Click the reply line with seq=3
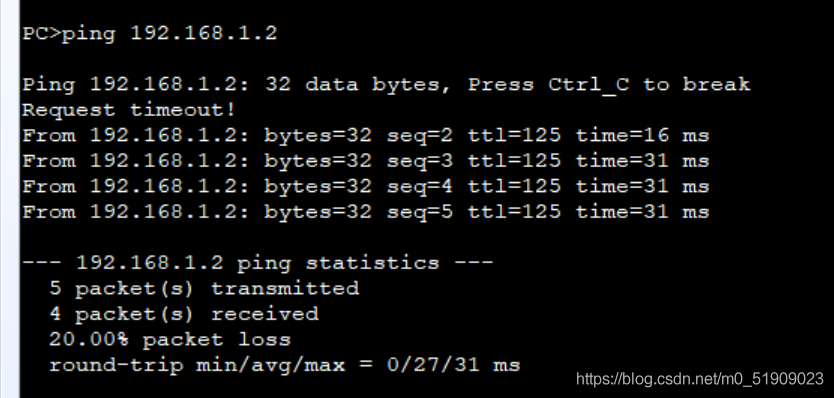Viewport: 834px width, 398px height. 365,161
